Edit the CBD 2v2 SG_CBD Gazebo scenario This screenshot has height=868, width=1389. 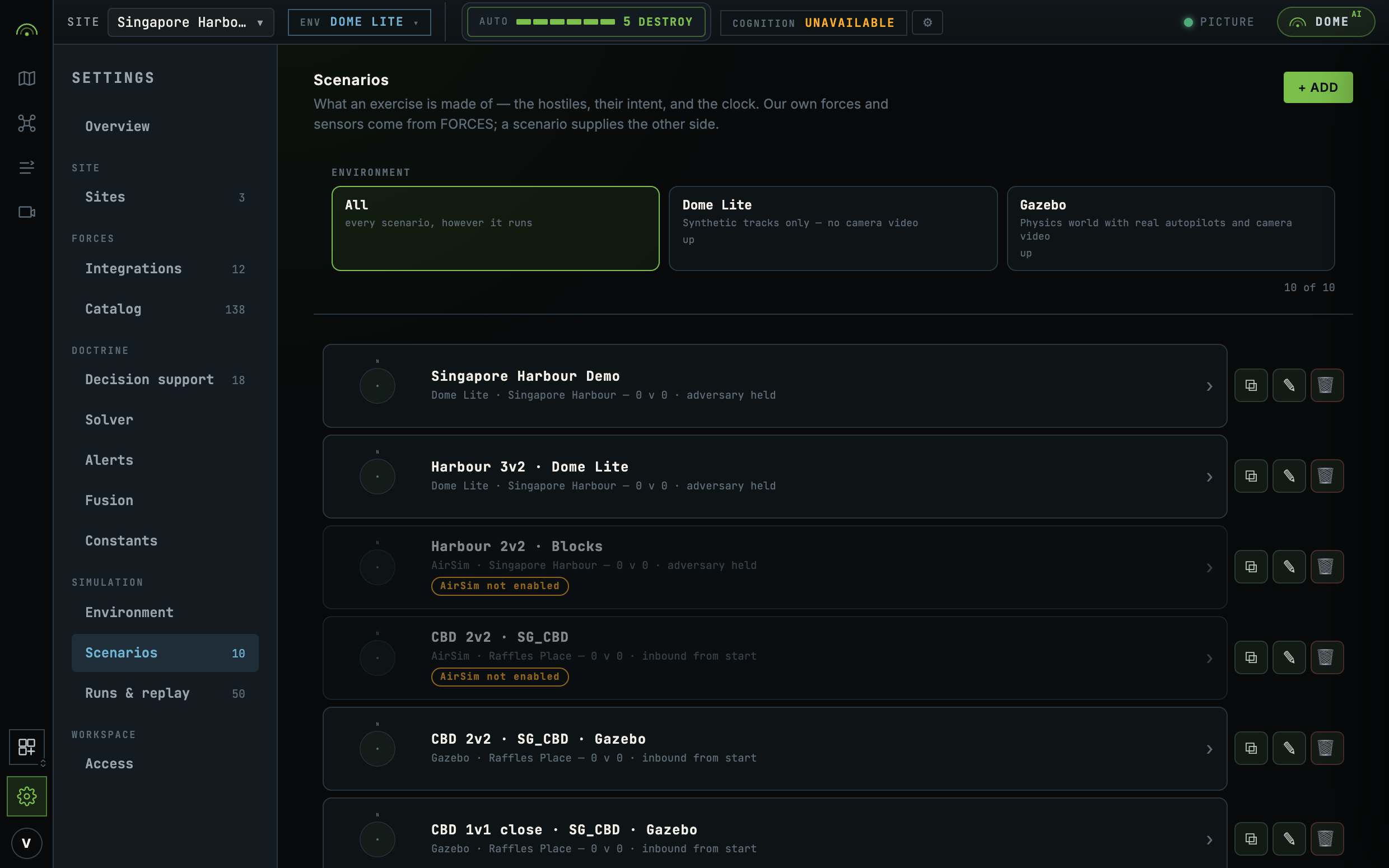coord(1289,748)
